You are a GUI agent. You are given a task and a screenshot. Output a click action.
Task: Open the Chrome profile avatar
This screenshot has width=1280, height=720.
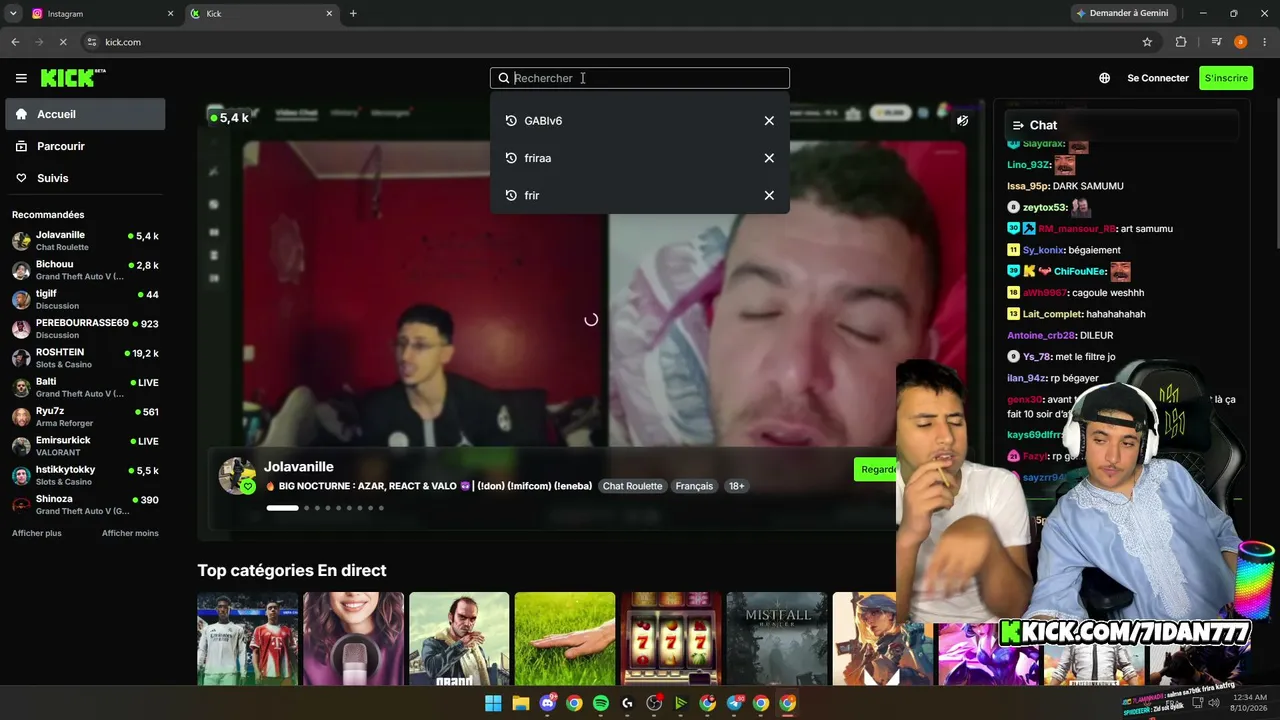point(1241,42)
